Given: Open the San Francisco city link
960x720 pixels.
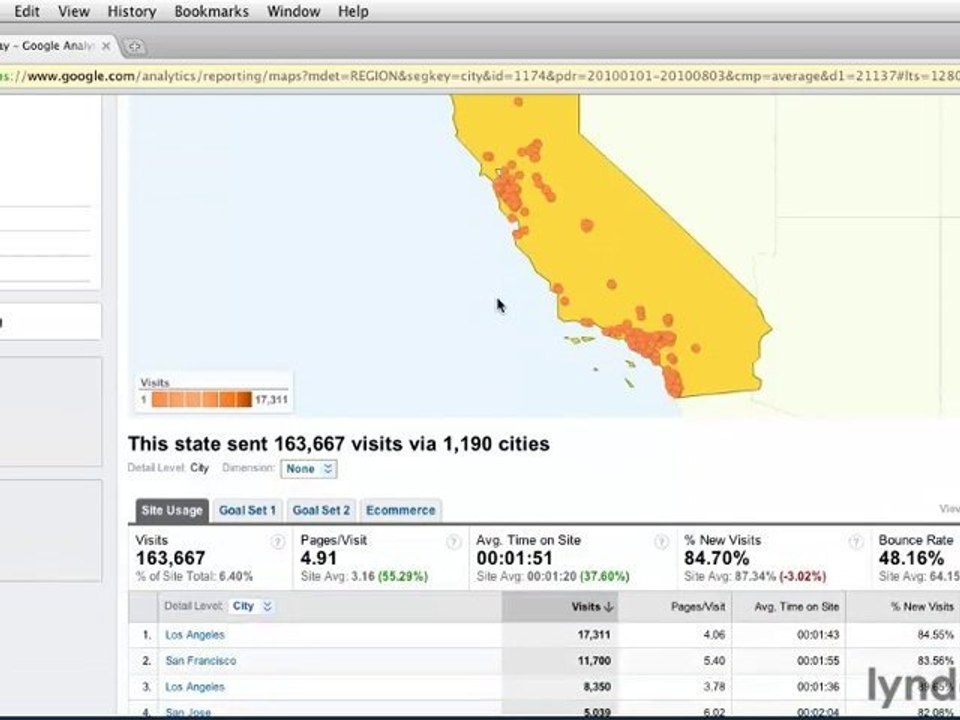Looking at the screenshot, I should click(201, 661).
